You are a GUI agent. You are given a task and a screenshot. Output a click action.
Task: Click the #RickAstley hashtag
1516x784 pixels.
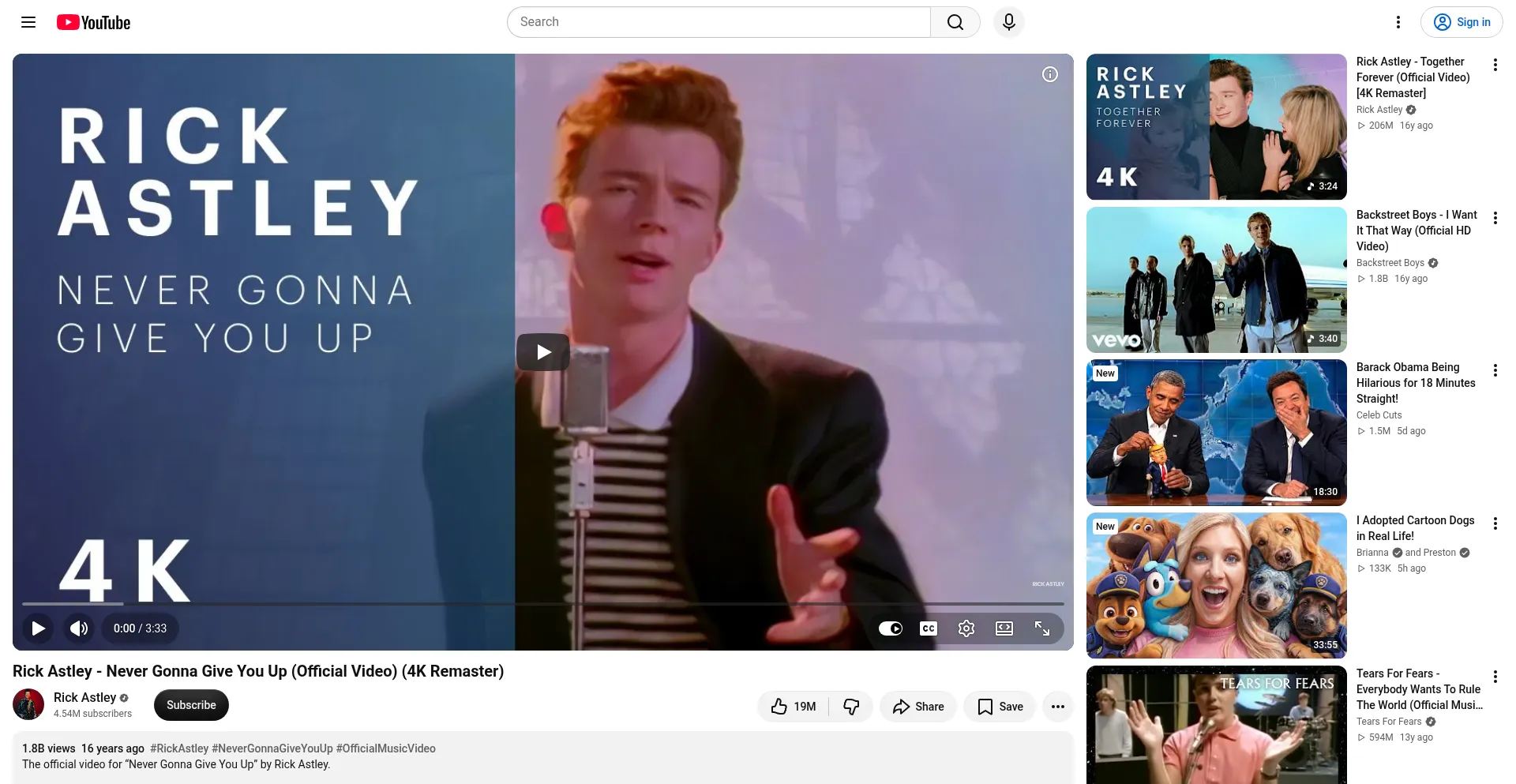(179, 748)
